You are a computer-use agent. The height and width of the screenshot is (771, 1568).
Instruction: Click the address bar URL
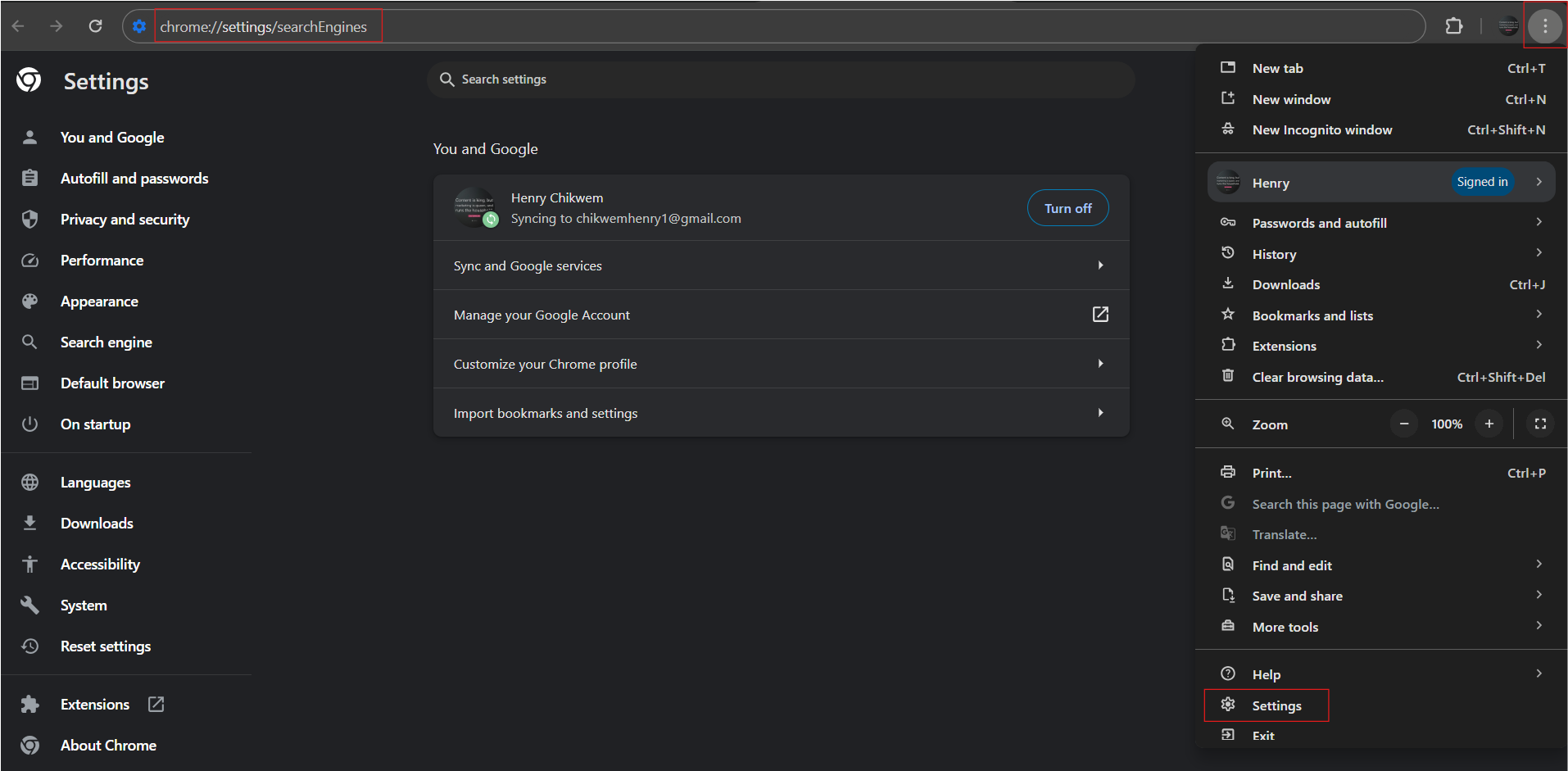[264, 27]
